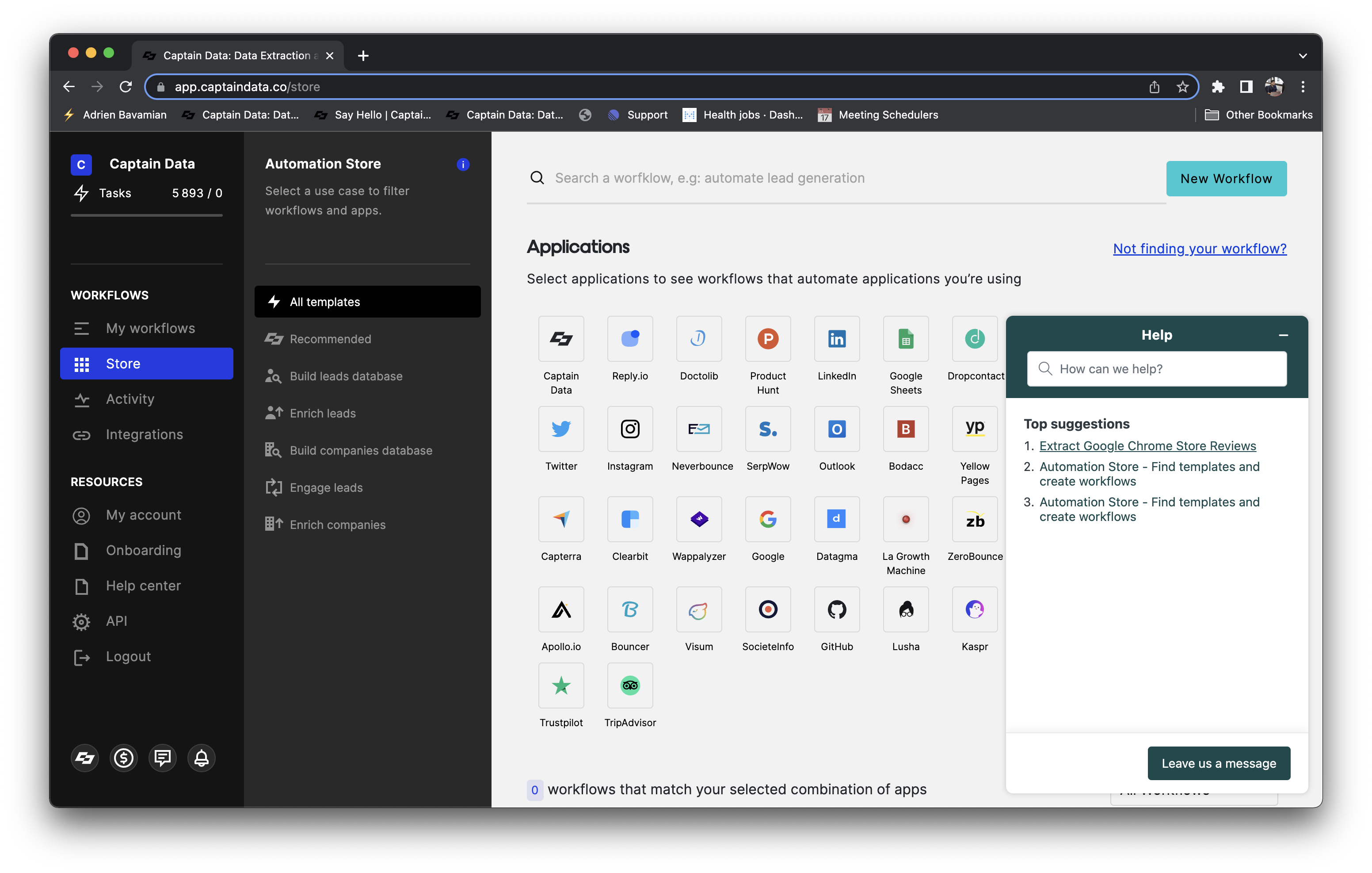
Task: Select the Reply.io application icon
Action: [x=629, y=339]
